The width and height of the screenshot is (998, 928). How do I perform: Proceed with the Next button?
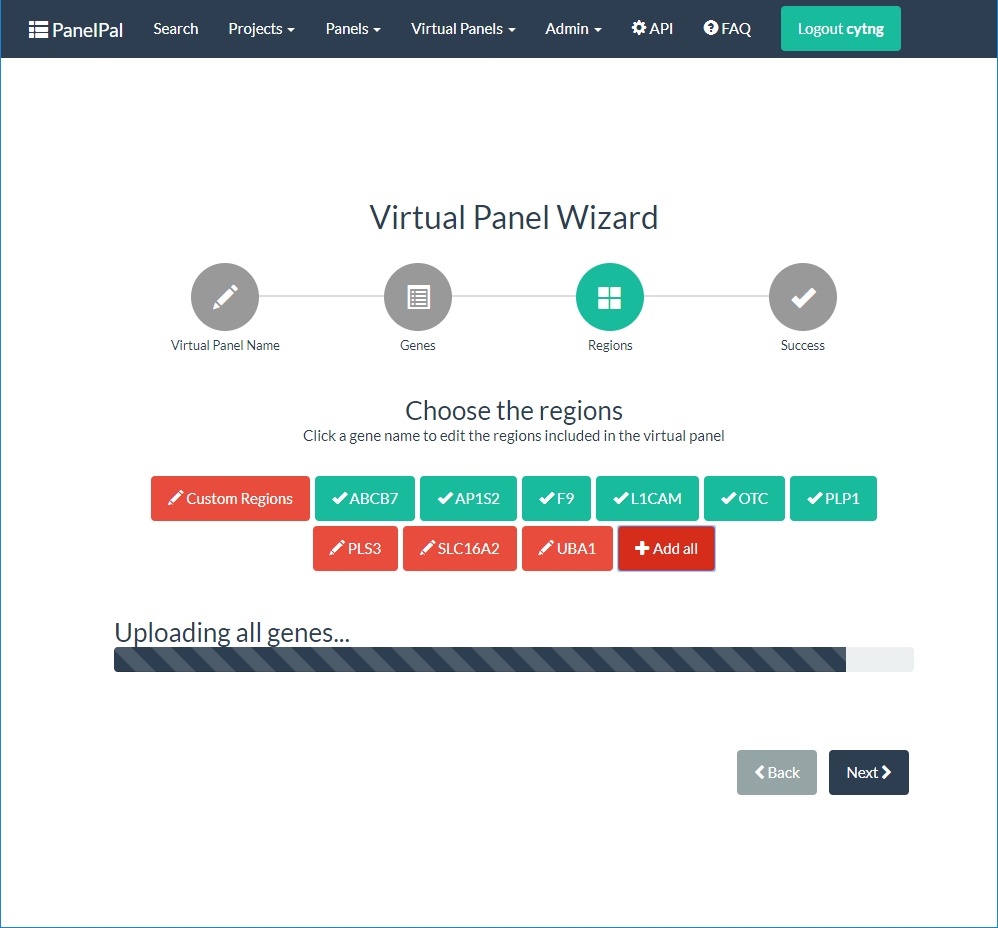click(869, 773)
